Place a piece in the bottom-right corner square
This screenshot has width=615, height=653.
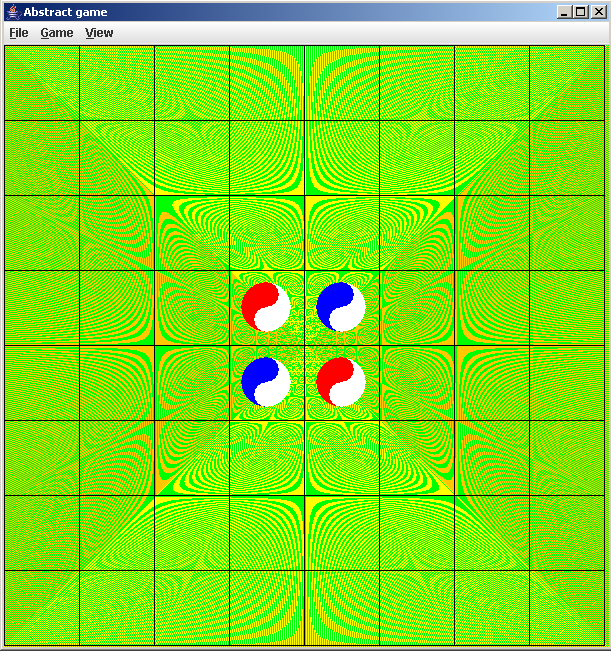tap(567, 608)
